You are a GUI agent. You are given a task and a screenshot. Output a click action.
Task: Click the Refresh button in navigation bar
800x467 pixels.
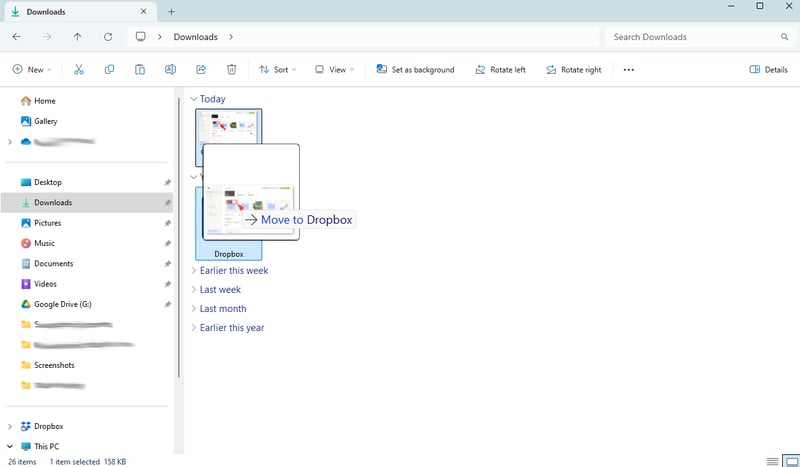pos(108,37)
